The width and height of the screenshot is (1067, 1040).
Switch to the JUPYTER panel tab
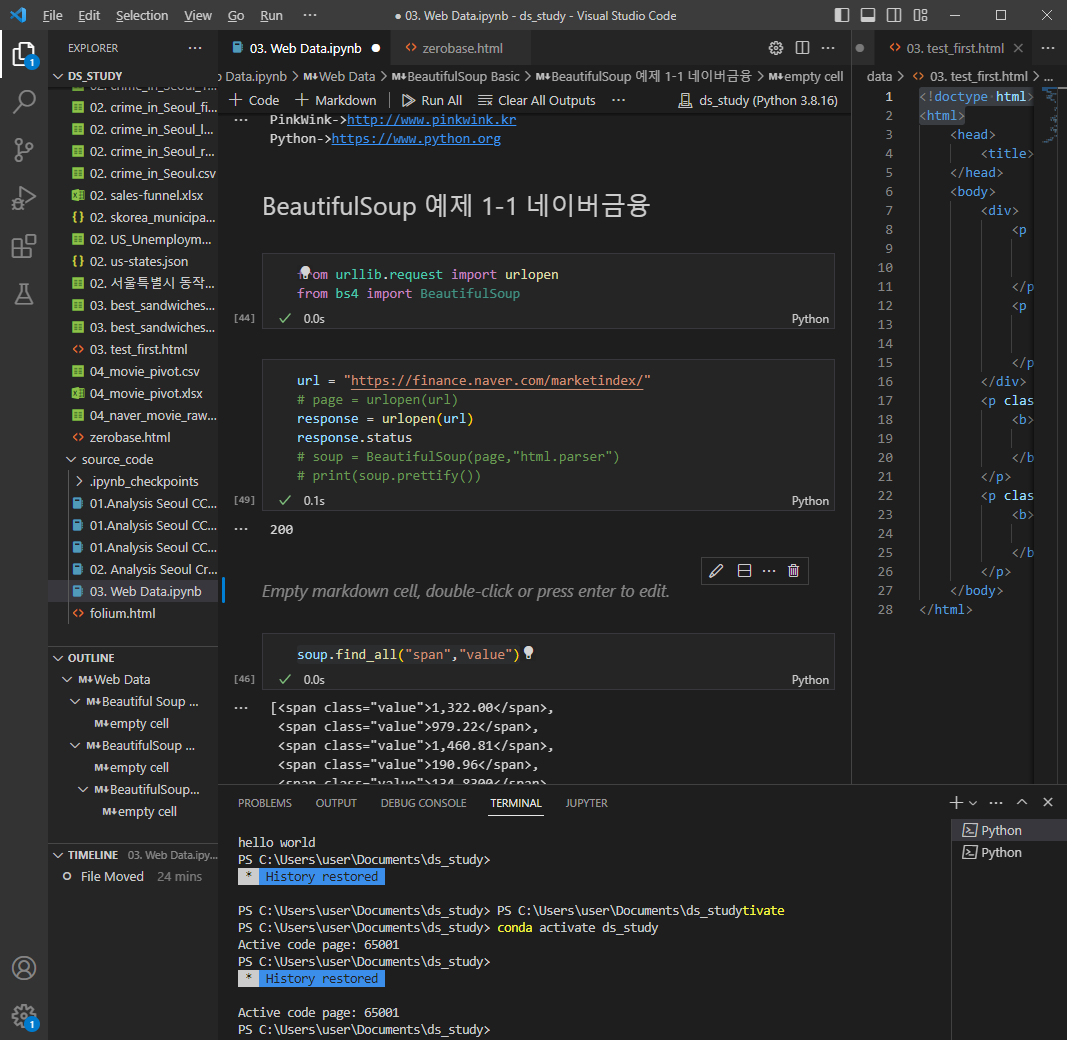(x=587, y=803)
